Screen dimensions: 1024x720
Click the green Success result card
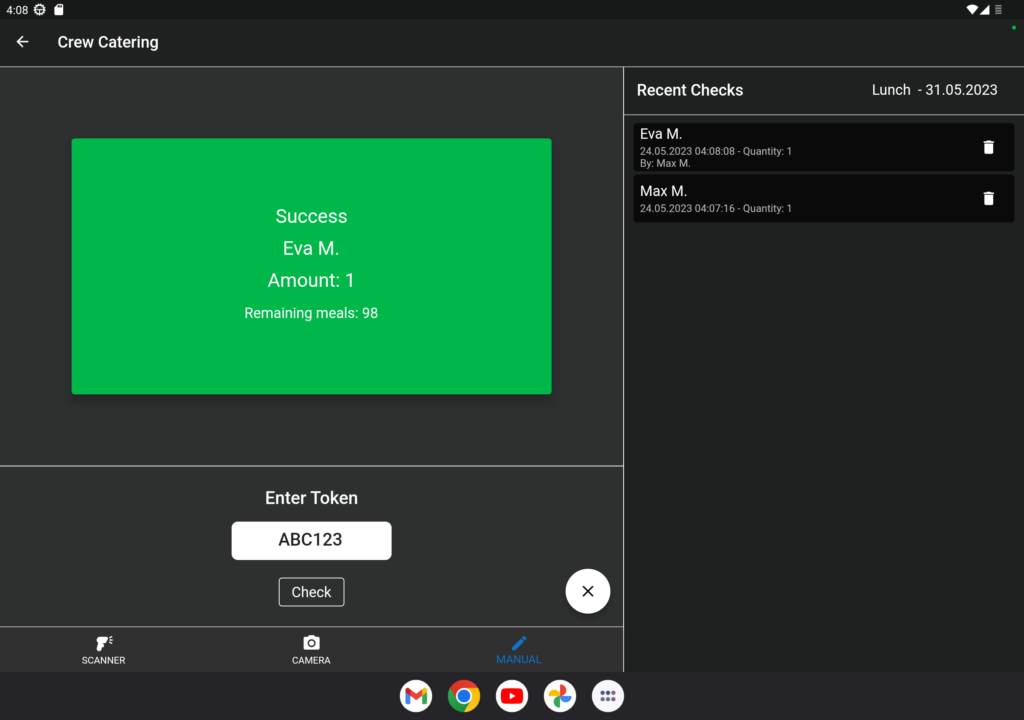(x=312, y=266)
